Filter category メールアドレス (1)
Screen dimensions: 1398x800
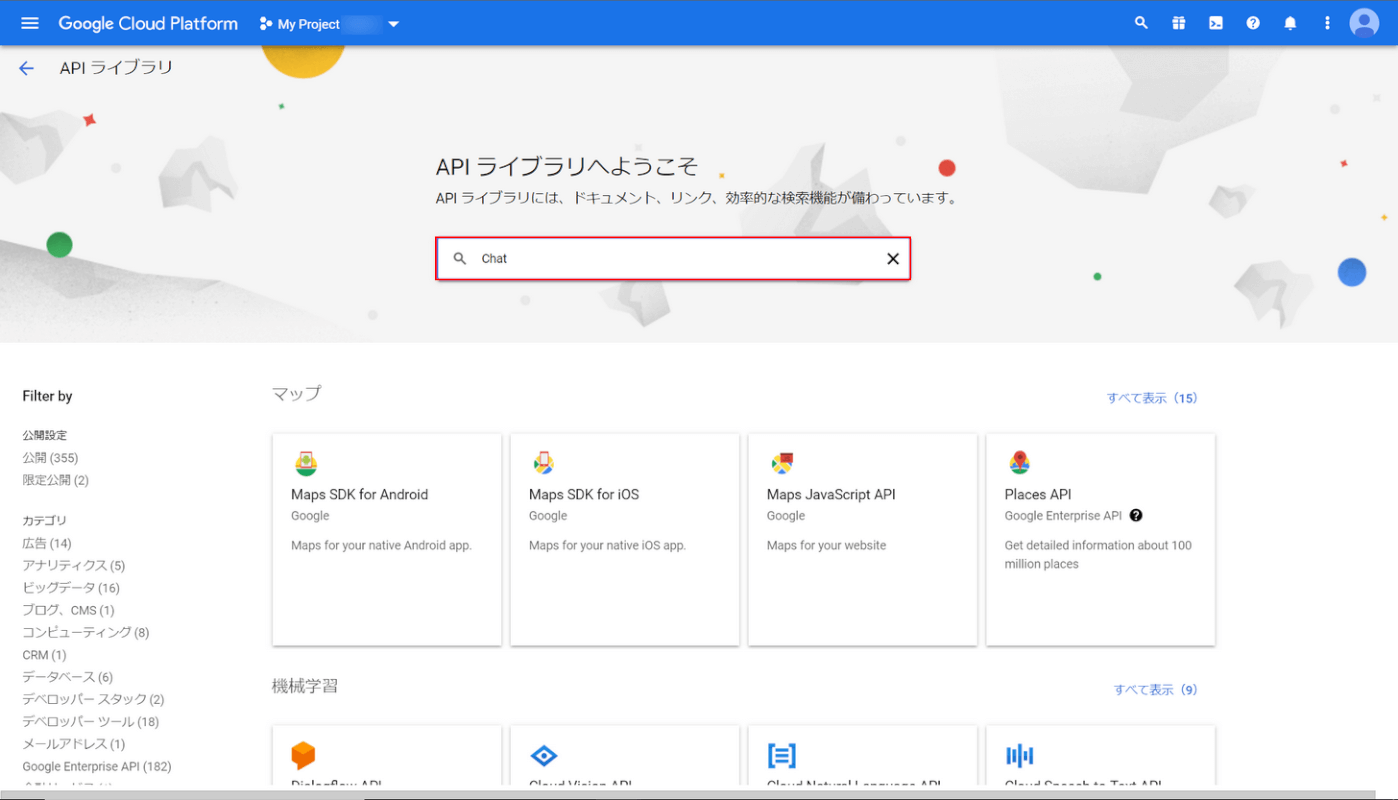[74, 744]
